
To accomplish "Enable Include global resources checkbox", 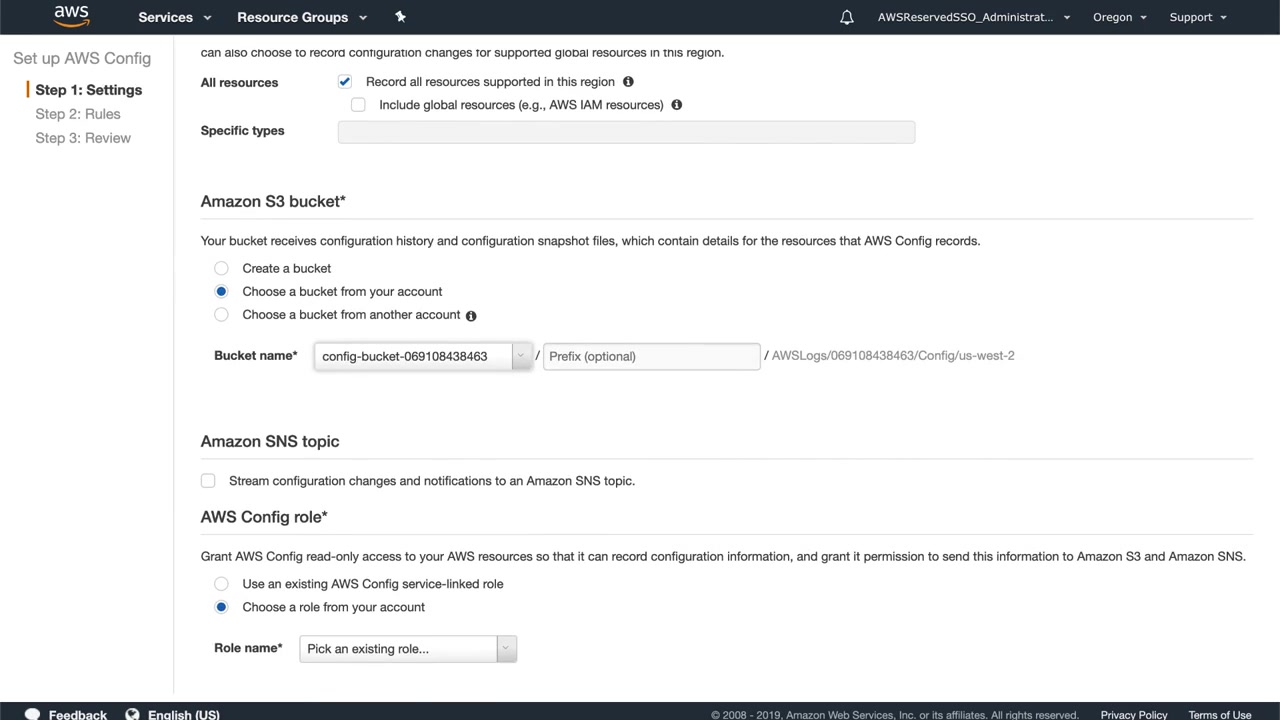I will (x=358, y=105).
